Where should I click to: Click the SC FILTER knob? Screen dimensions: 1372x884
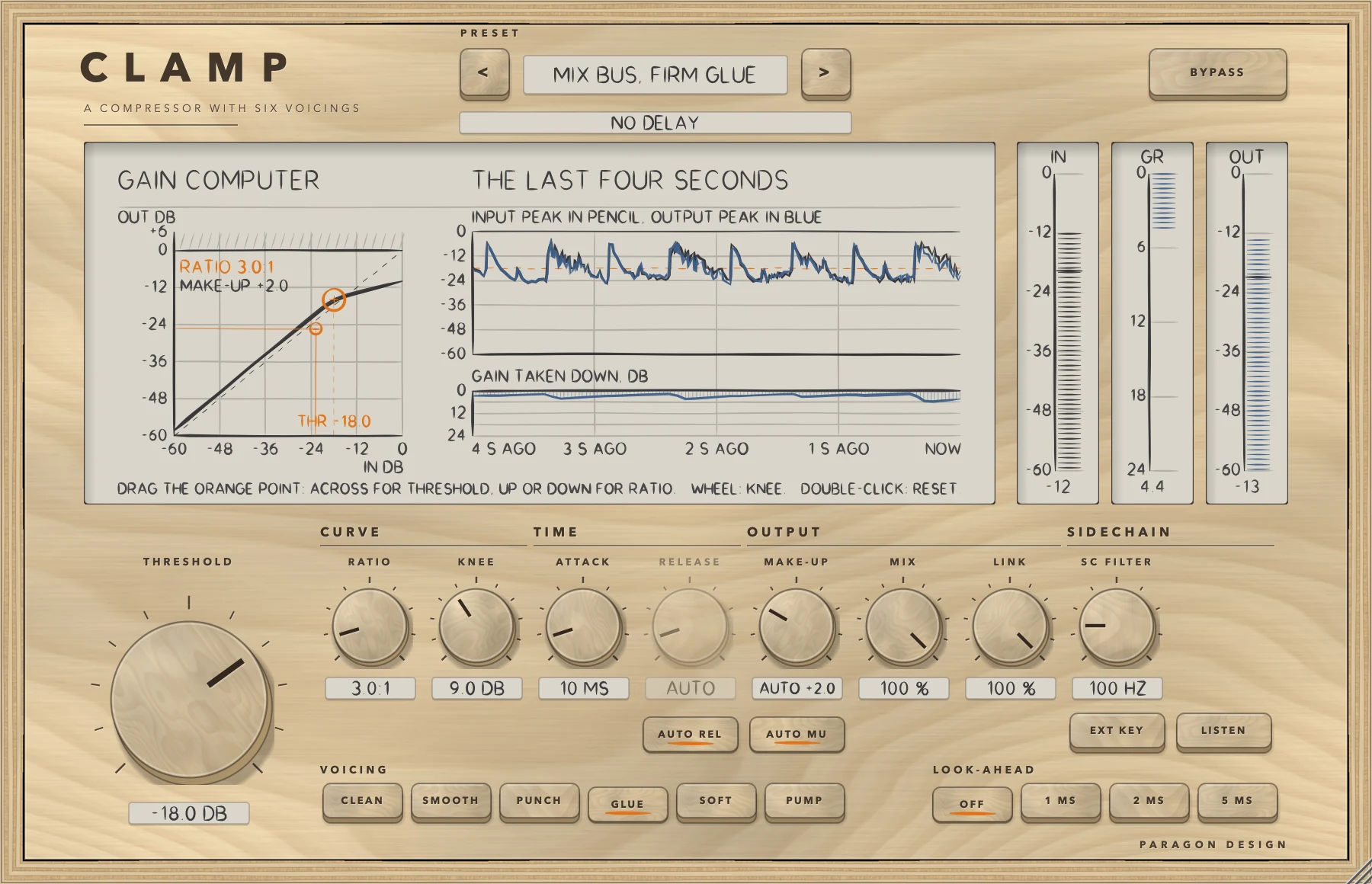[x=1117, y=627]
